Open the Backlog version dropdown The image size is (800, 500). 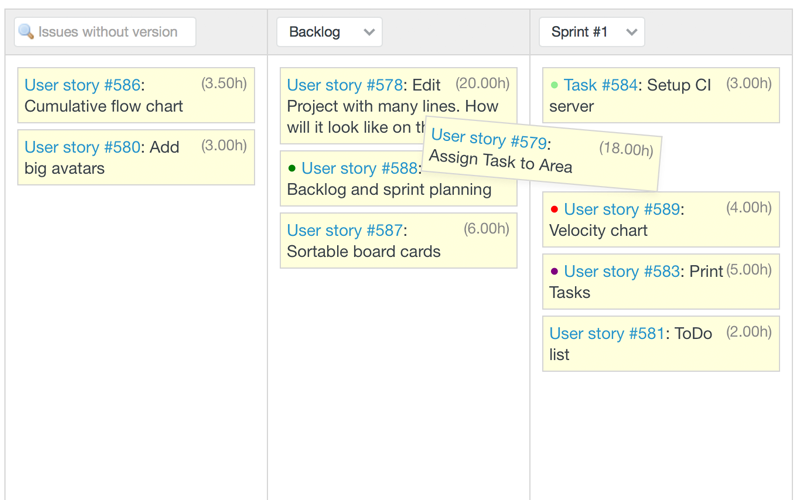pos(329,32)
